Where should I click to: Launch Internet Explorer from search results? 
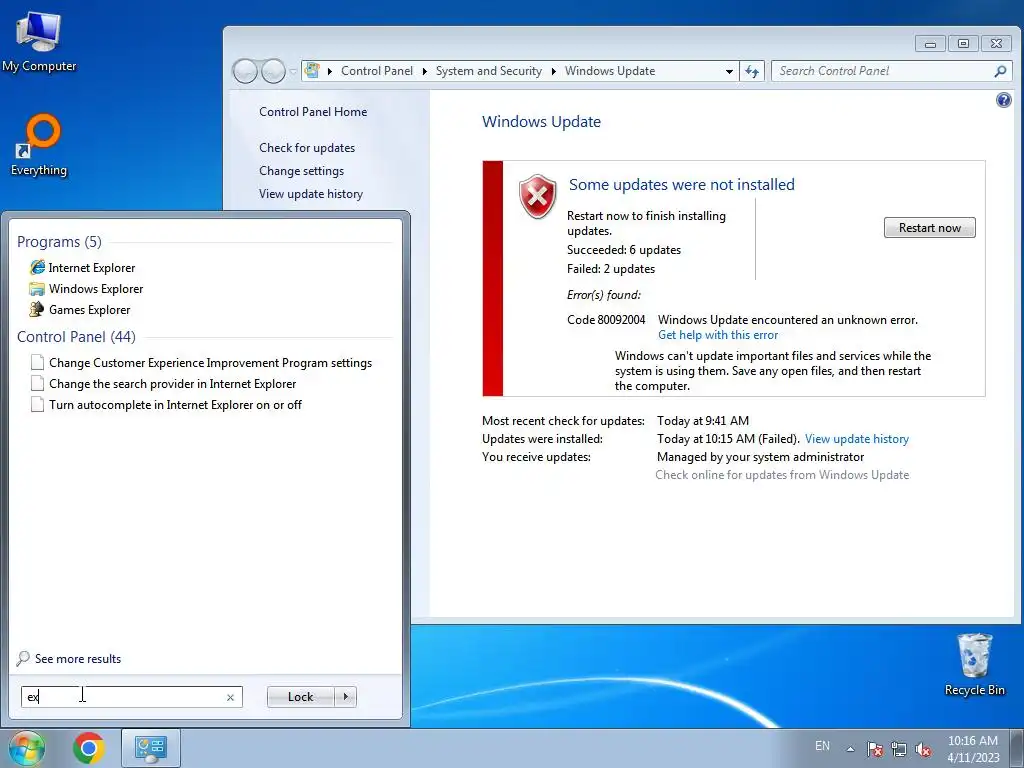91,268
